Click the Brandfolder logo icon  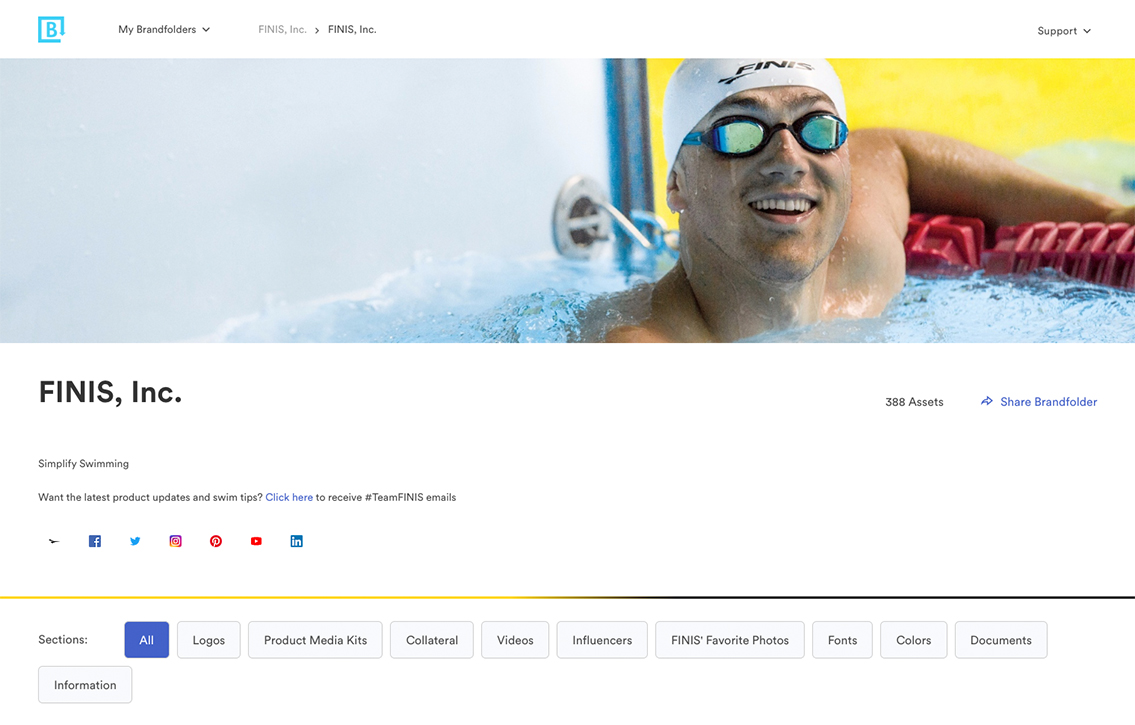coord(51,30)
